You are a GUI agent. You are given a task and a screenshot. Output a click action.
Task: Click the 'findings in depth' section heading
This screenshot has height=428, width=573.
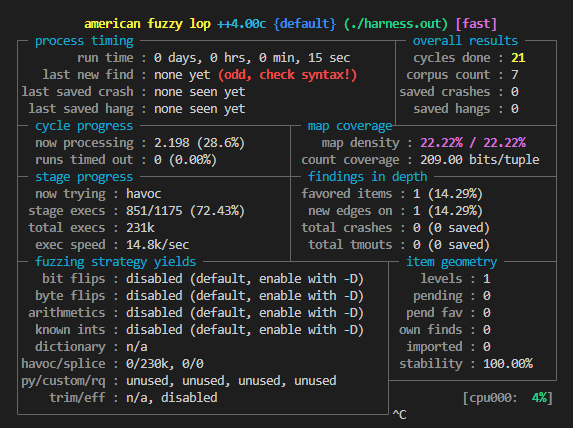(367, 177)
